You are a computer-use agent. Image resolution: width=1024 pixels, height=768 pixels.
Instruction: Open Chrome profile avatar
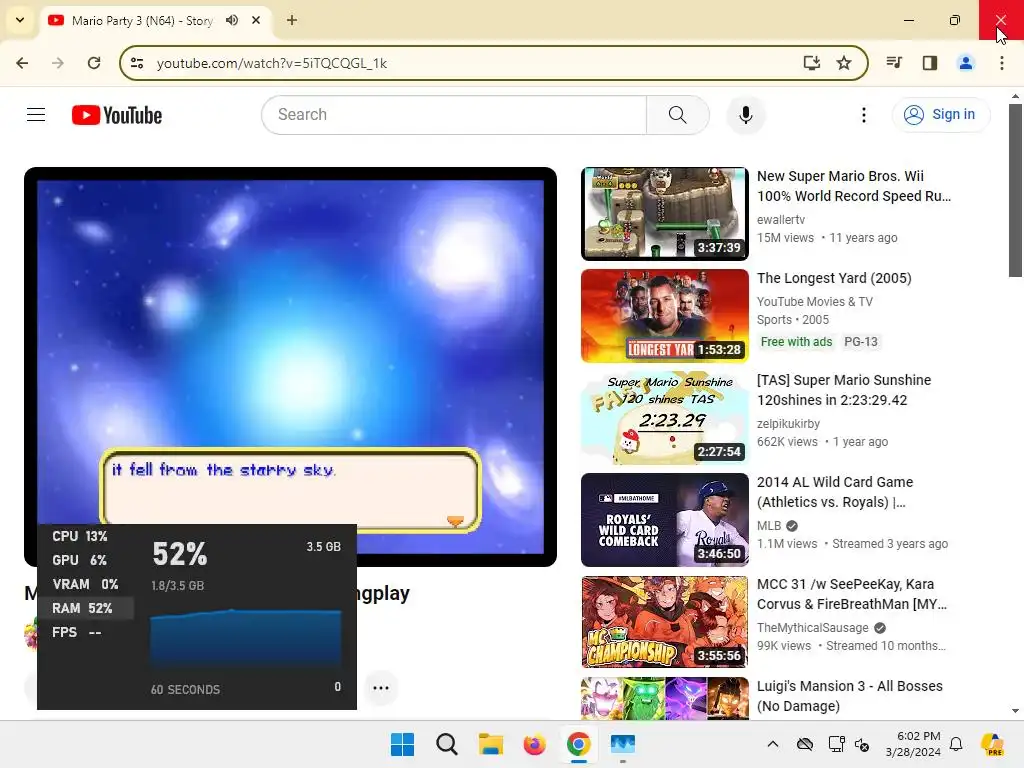pyautogui.click(x=965, y=63)
